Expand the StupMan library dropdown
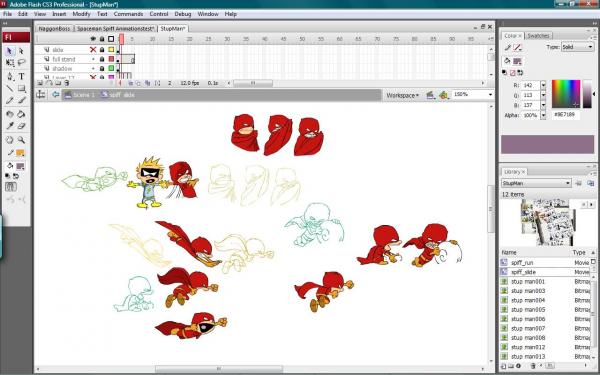 tap(536, 183)
